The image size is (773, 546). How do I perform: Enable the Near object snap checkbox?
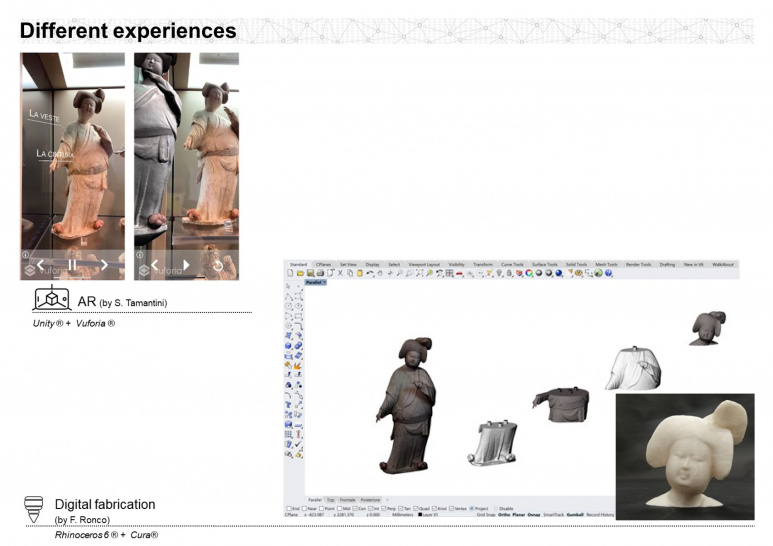(304, 509)
